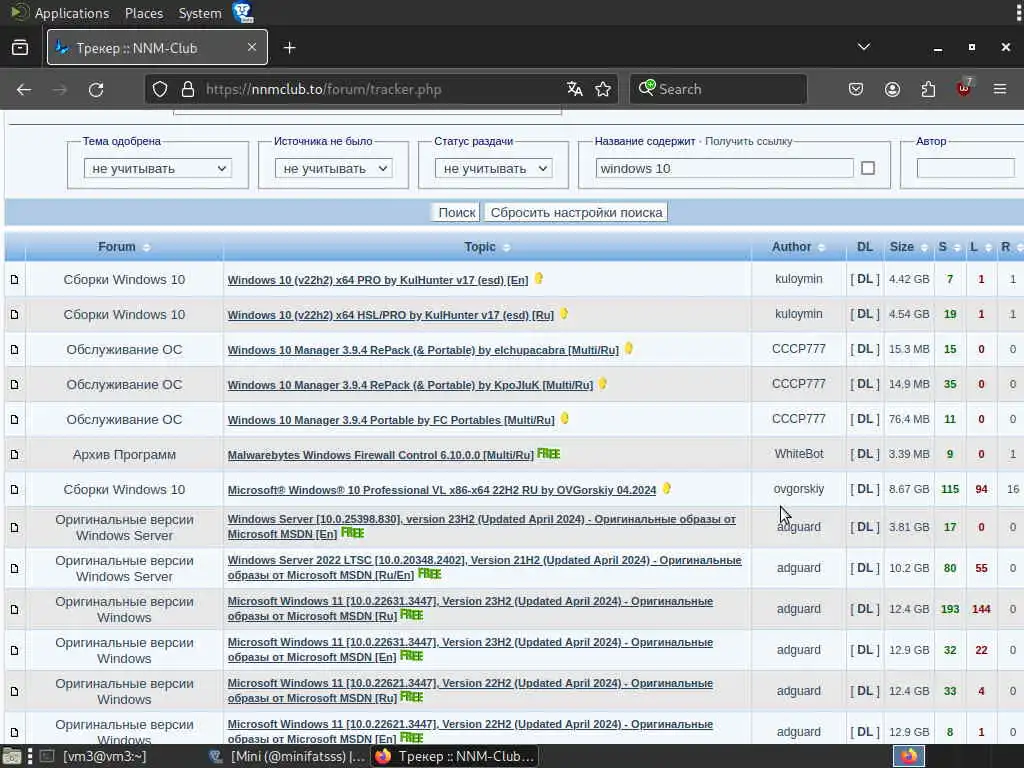Click the uBlock extension icon
The height and width of the screenshot is (768, 1024).
click(x=964, y=88)
